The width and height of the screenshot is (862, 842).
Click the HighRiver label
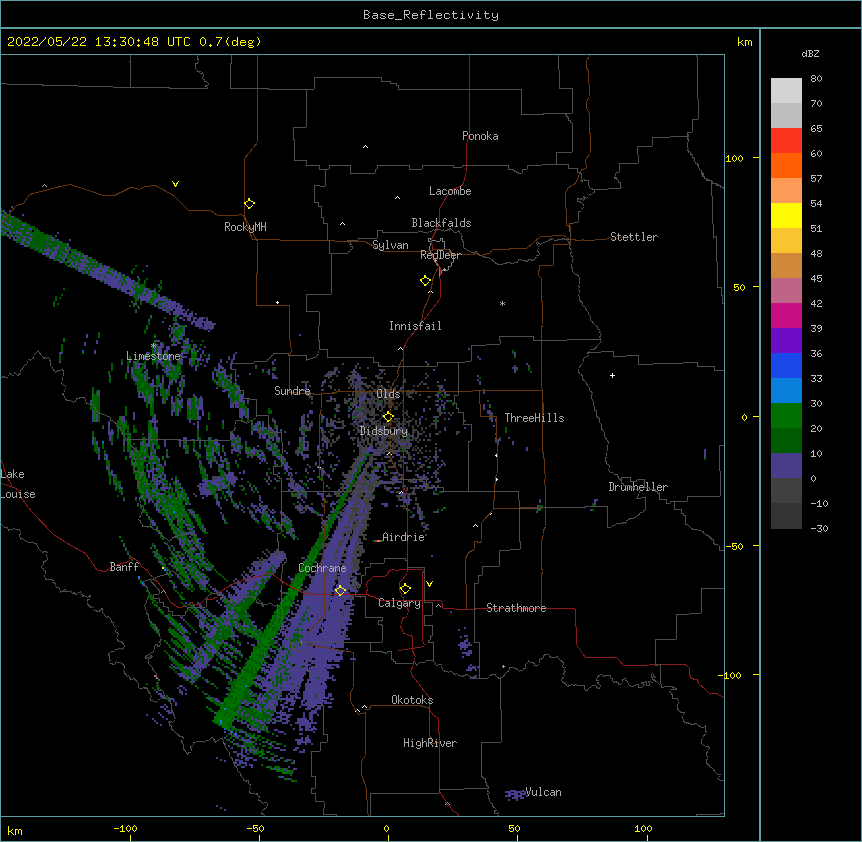pyautogui.click(x=430, y=743)
